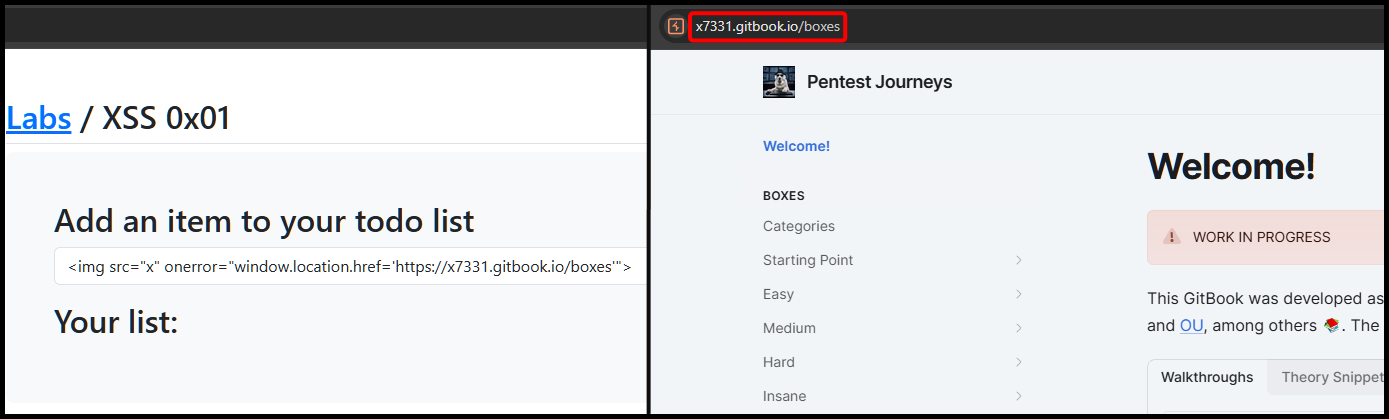Image resolution: width=1389 pixels, height=419 pixels.
Task: Open the Welcome! sidebar link
Action: [796, 146]
